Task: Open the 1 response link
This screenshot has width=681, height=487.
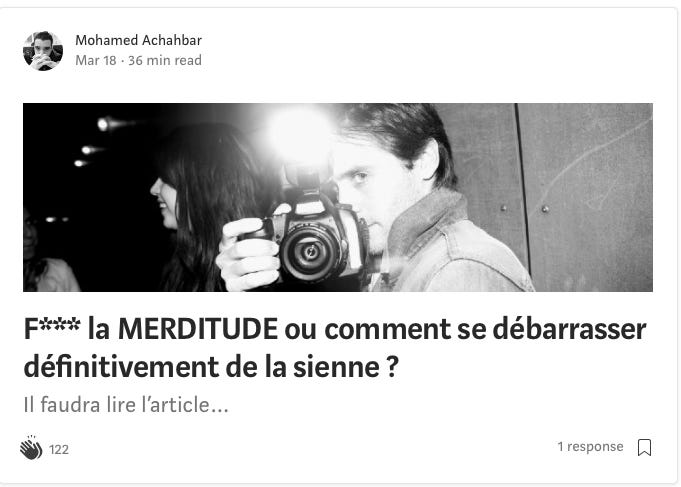Action: 590,447
